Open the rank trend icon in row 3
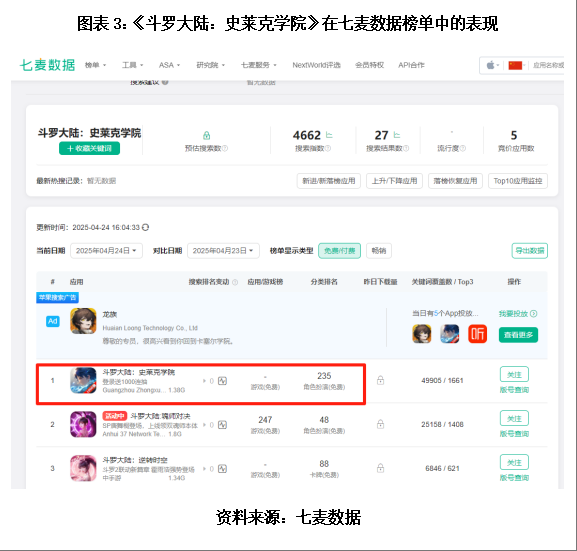 (222, 469)
